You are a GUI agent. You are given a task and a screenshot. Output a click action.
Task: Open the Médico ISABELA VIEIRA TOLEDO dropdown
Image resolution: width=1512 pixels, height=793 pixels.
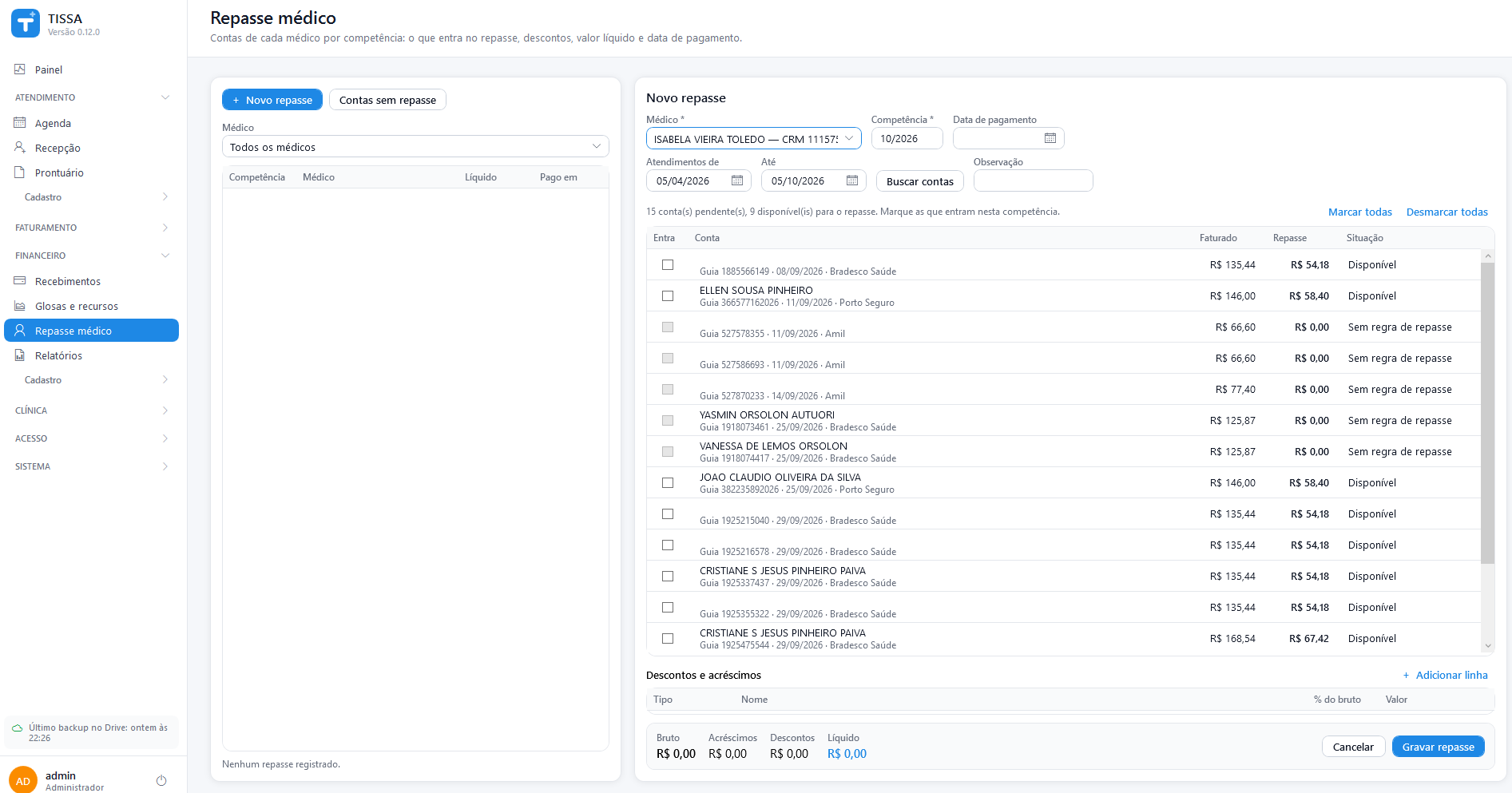tap(753, 138)
